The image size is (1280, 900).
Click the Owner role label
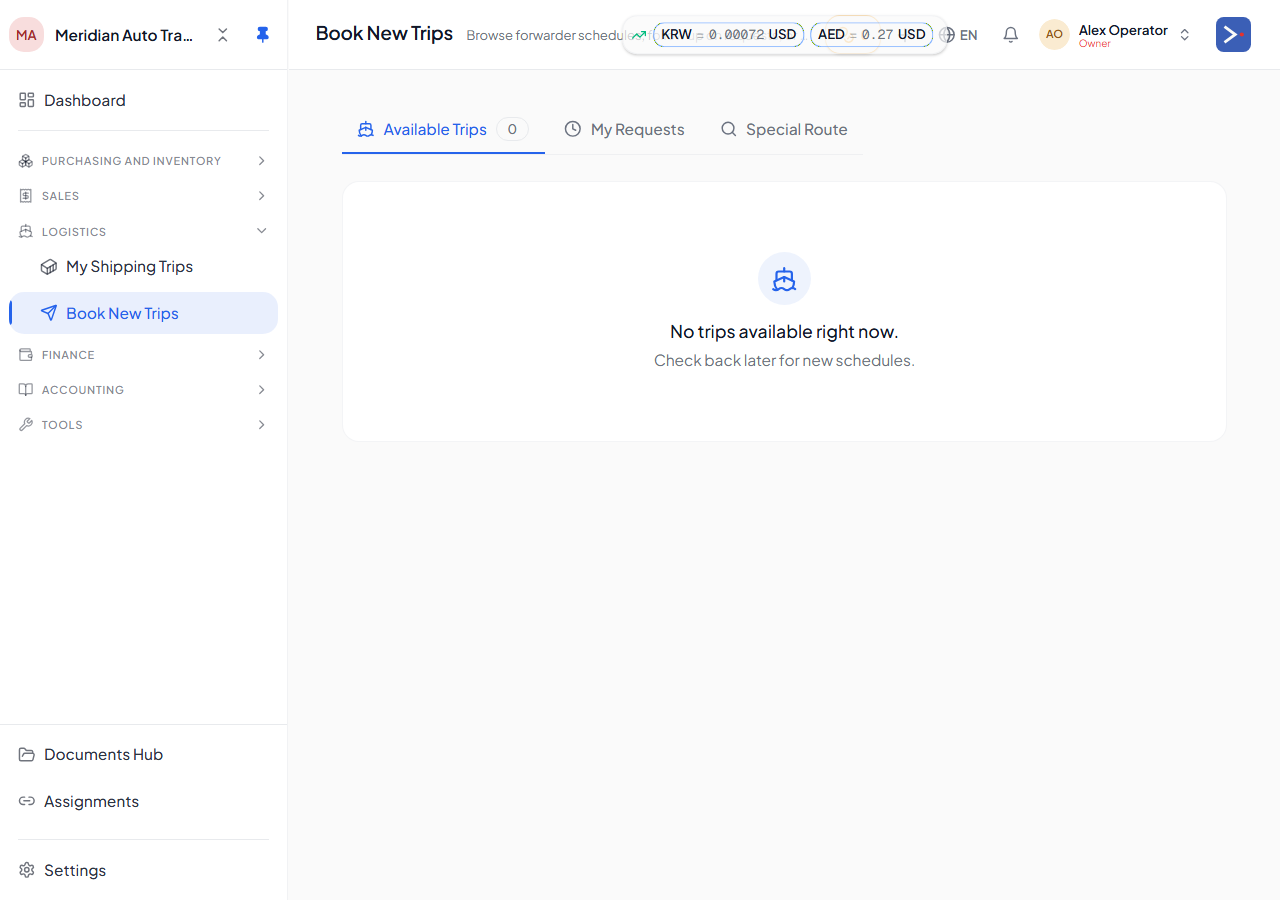[1094, 44]
